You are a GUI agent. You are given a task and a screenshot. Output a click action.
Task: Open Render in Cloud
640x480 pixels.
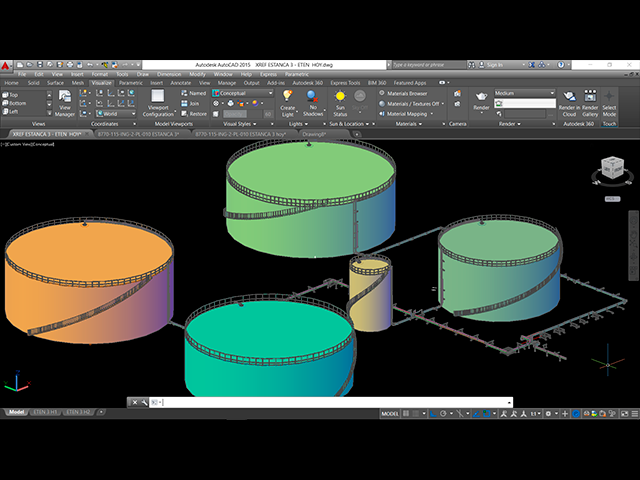[569, 100]
